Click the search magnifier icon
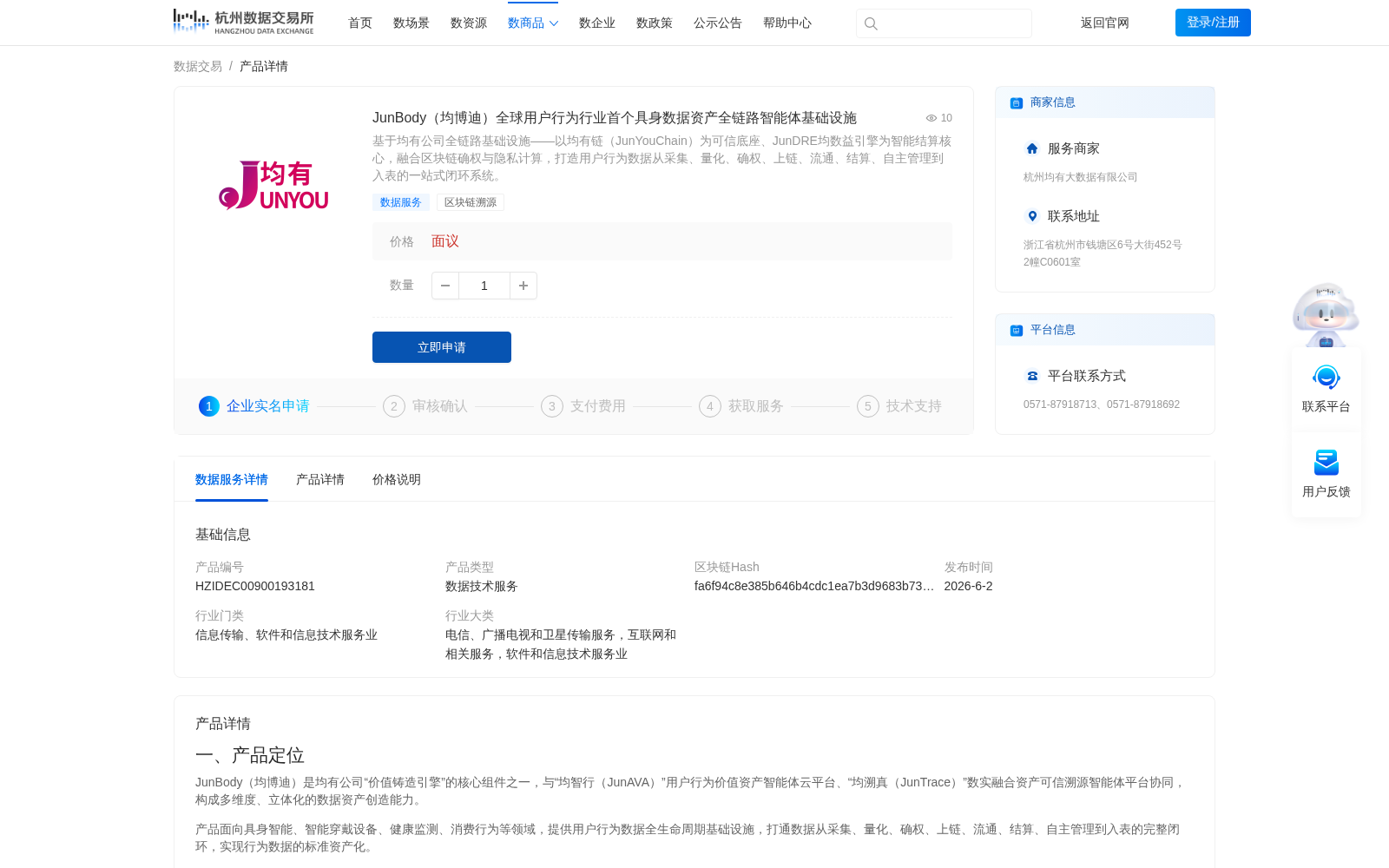The height and width of the screenshot is (868, 1389). [871, 23]
